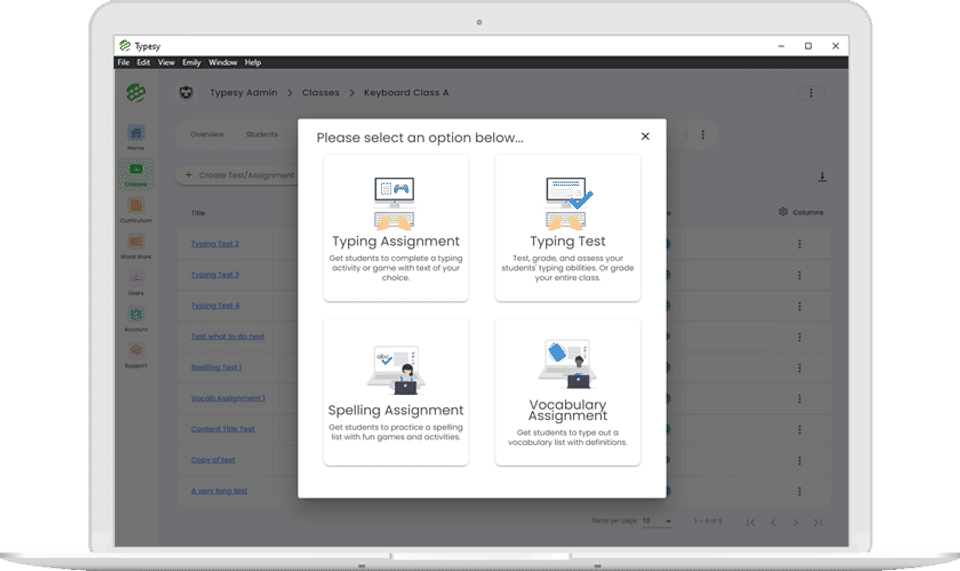Go to the last page of results
The image size is (960, 571).
point(817,522)
